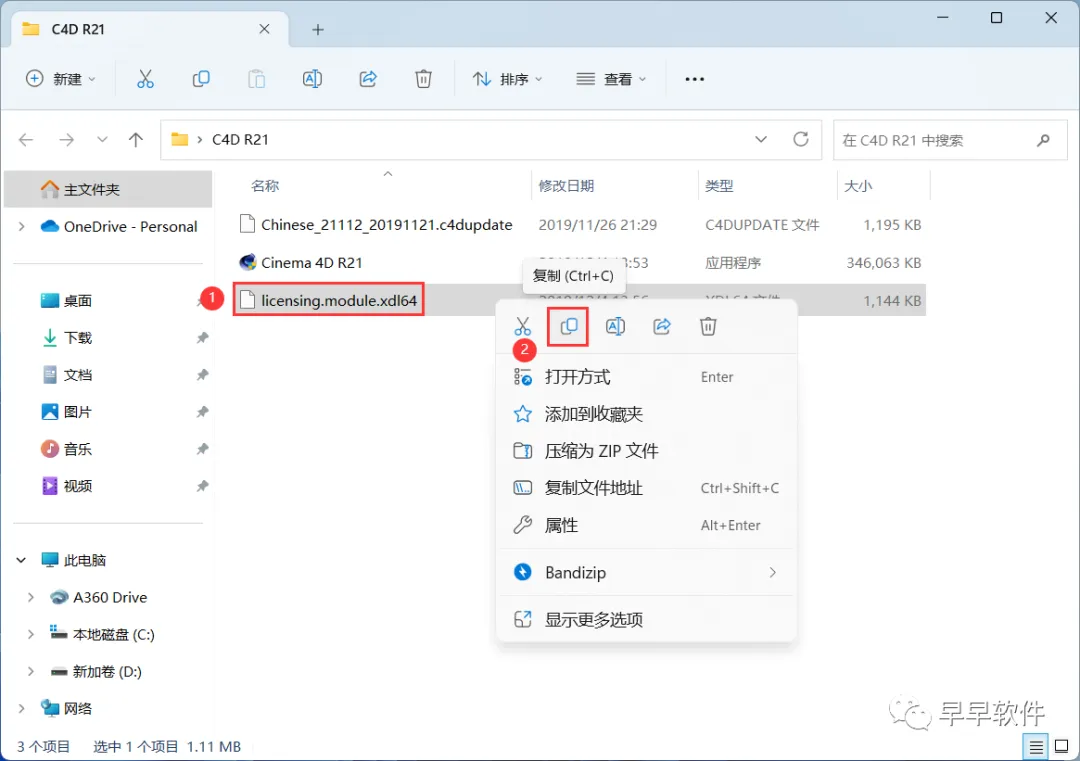Expand the 网络 tree node
The width and height of the screenshot is (1080, 761).
tap(22, 709)
